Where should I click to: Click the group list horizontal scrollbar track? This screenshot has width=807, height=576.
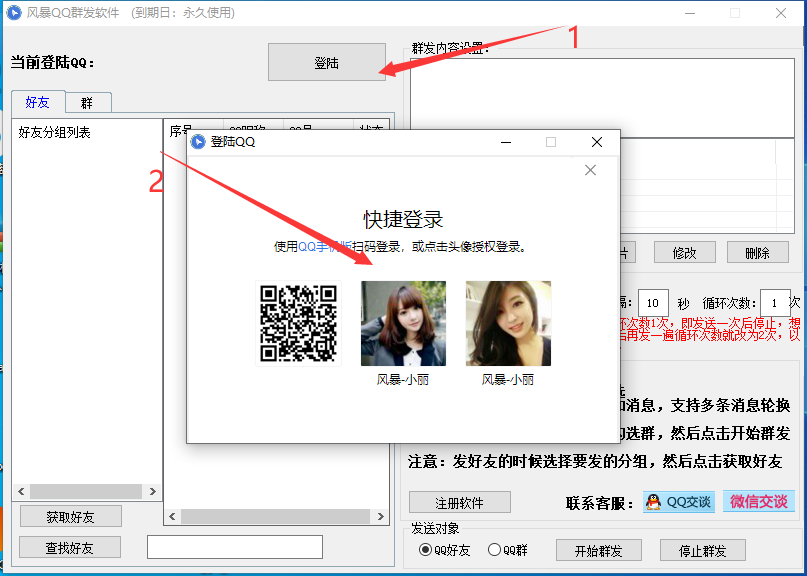coord(86,492)
